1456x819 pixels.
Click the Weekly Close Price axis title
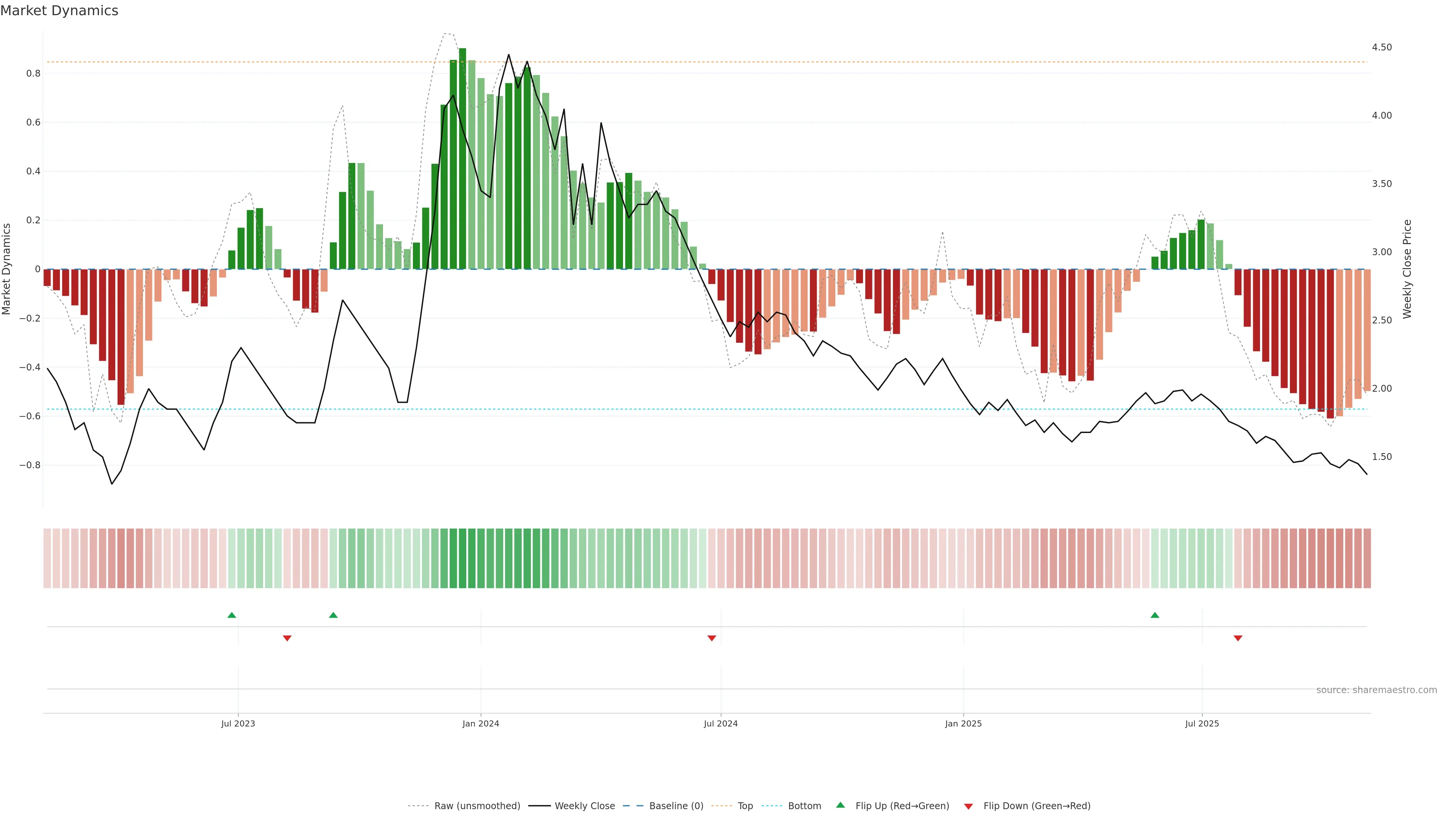click(1407, 269)
